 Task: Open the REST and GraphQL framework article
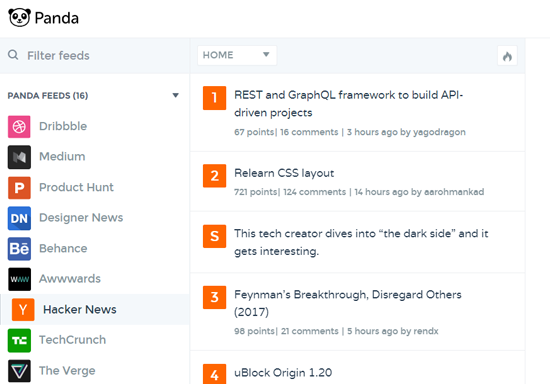(x=349, y=104)
